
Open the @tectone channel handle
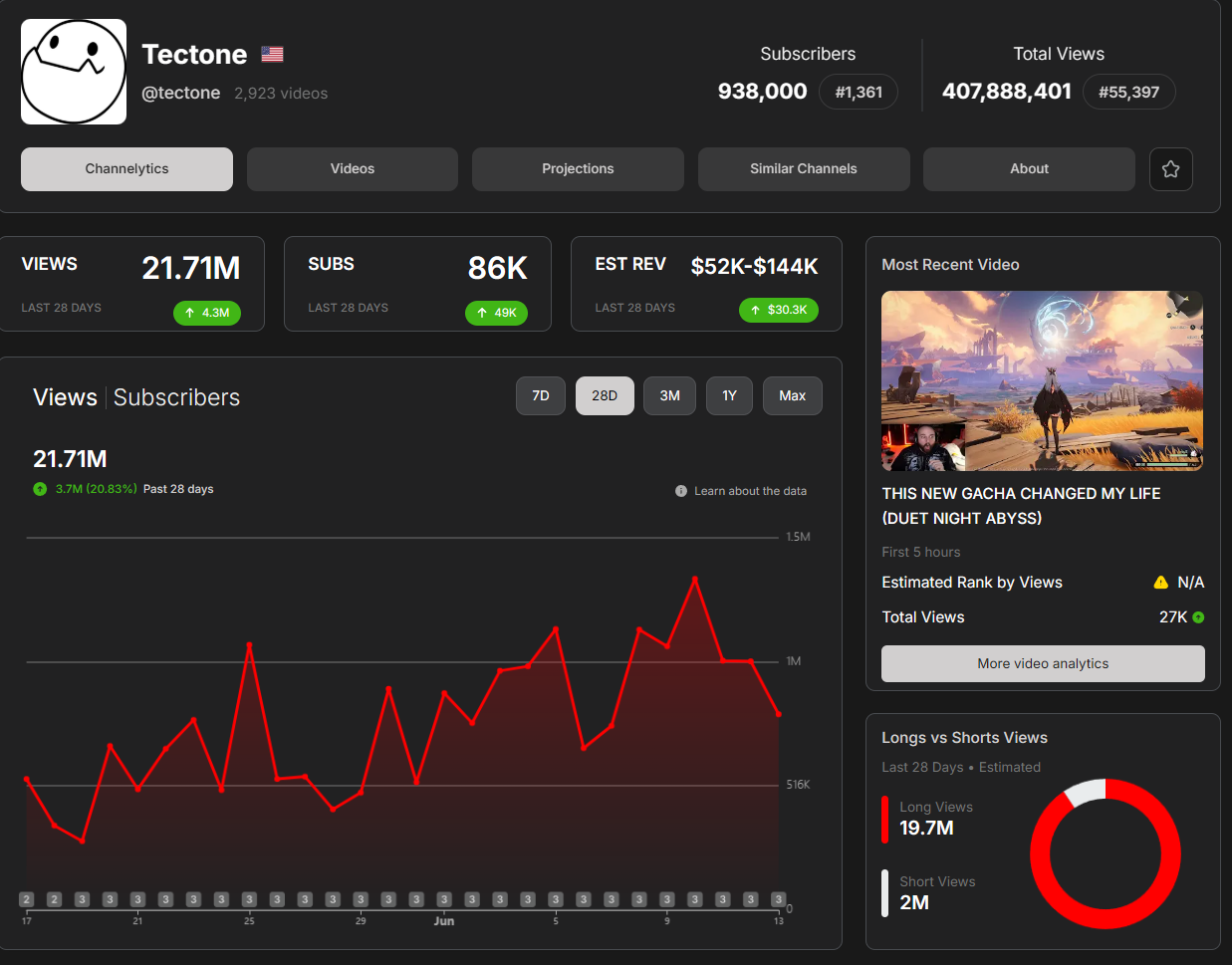181,93
